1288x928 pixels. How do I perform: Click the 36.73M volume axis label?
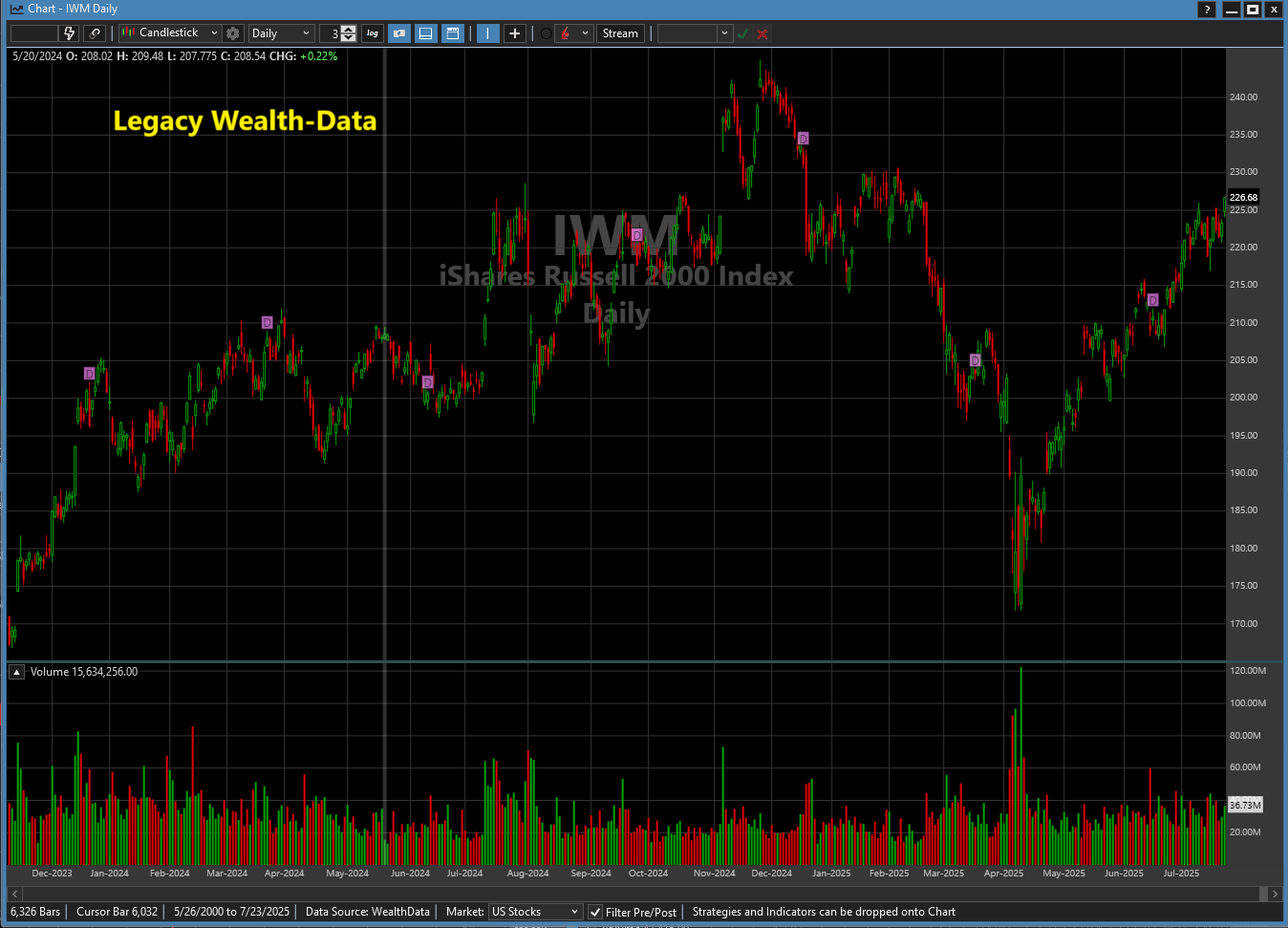pyautogui.click(x=1245, y=805)
